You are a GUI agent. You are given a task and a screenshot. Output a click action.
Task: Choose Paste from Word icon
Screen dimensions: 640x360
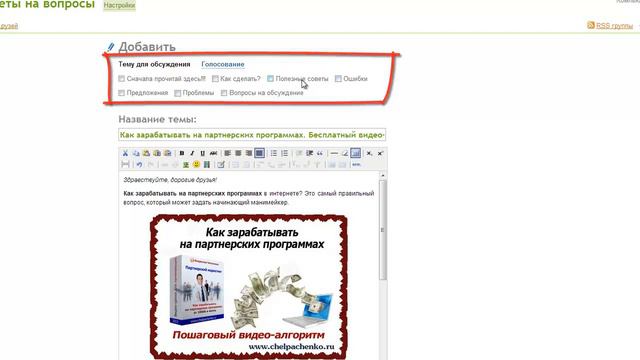click(x=167, y=153)
